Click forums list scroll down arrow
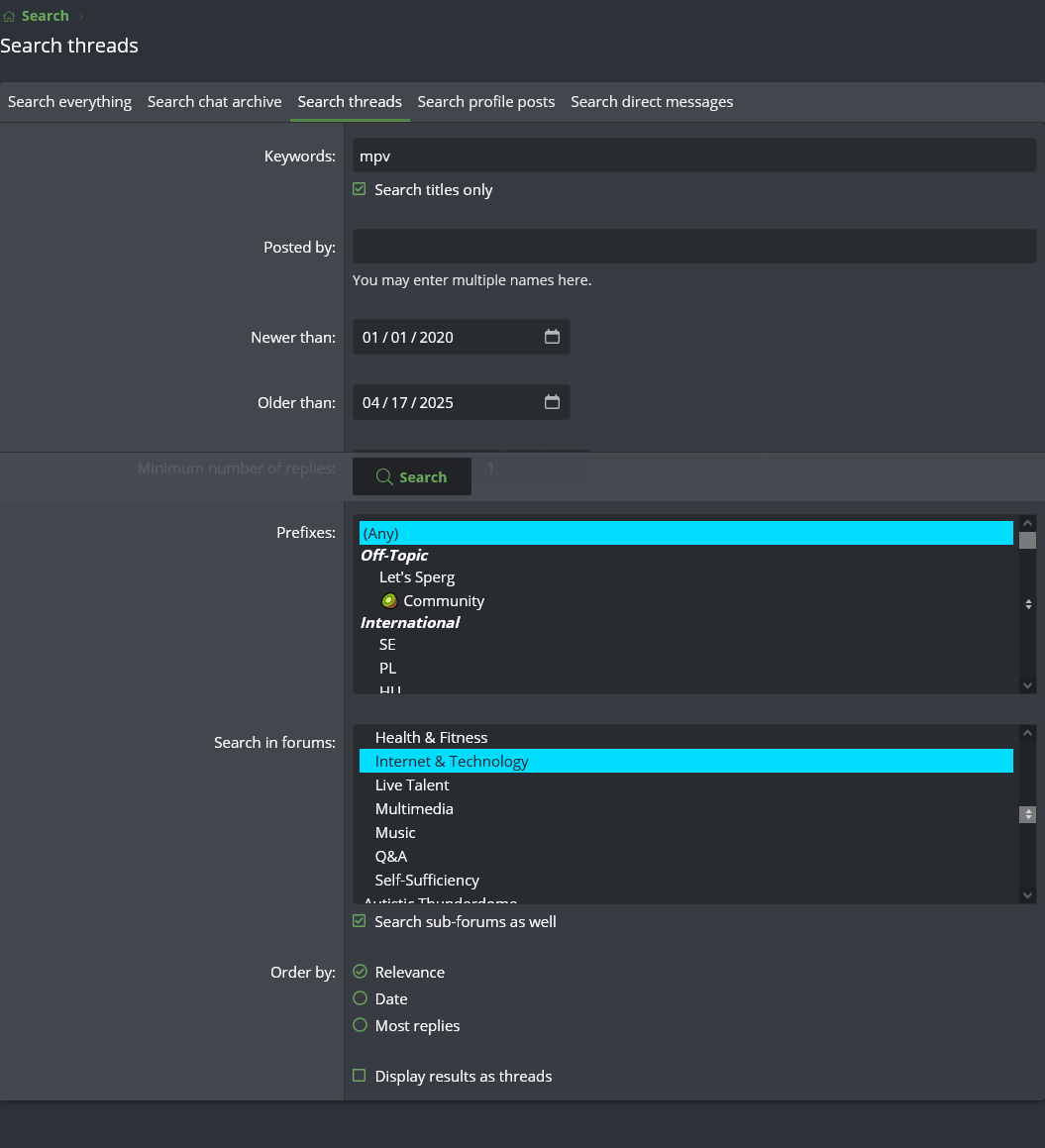This screenshot has height=1148, width=1045. [1027, 894]
